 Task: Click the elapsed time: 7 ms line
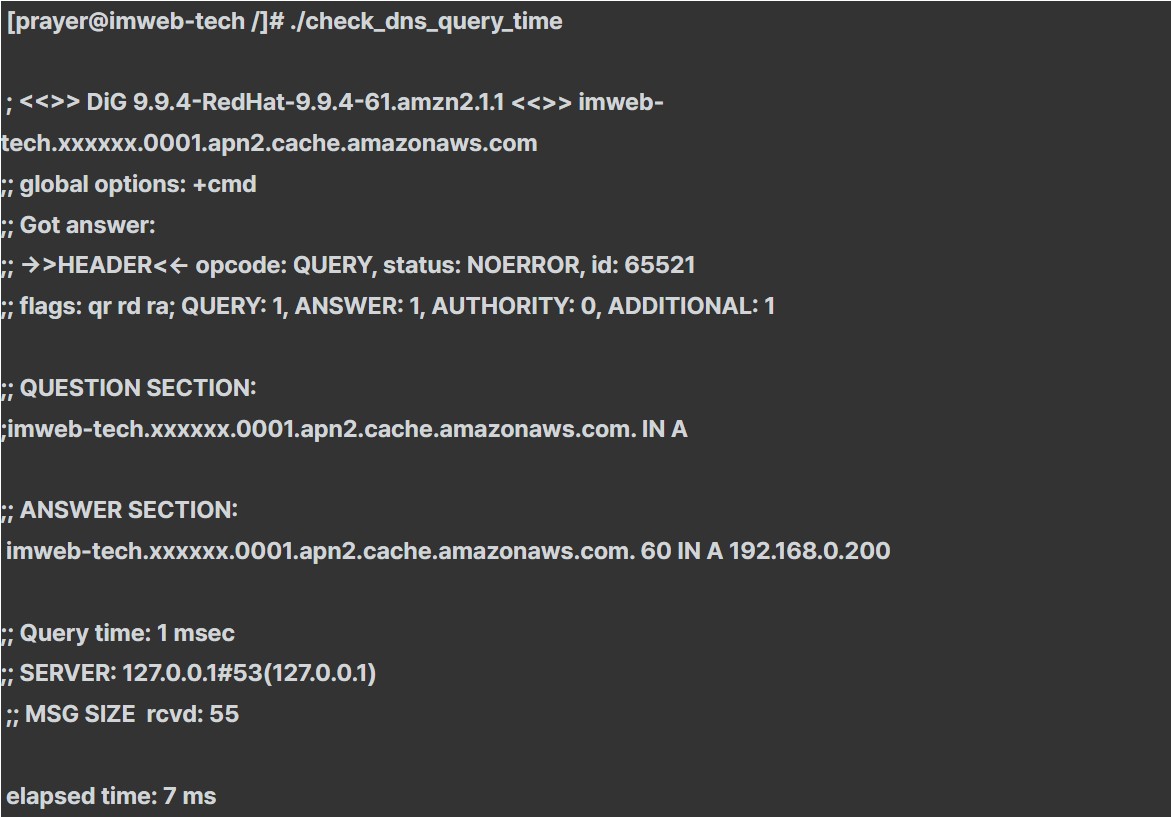(x=111, y=796)
